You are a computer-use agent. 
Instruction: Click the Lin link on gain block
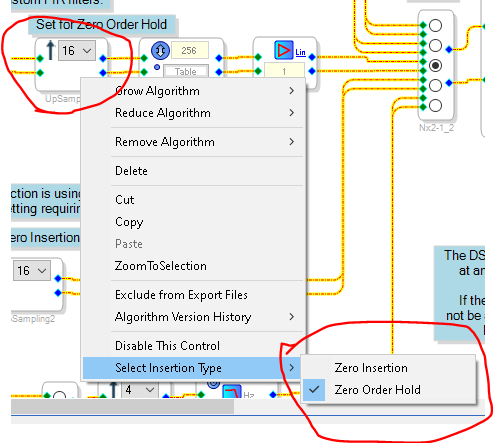pos(300,52)
